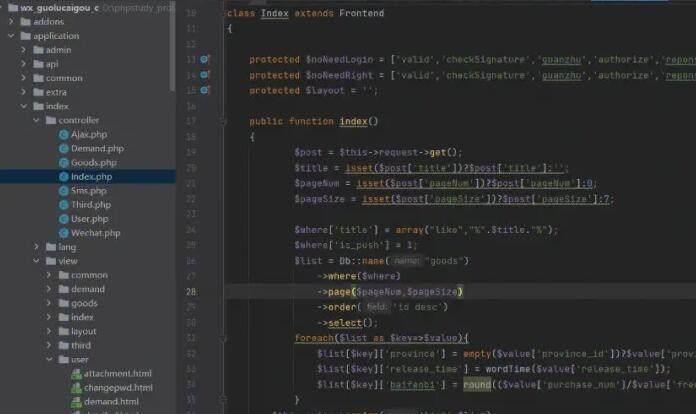Collapse the application folder arrow
Screen dimensions: 696x414
pos(10,36)
